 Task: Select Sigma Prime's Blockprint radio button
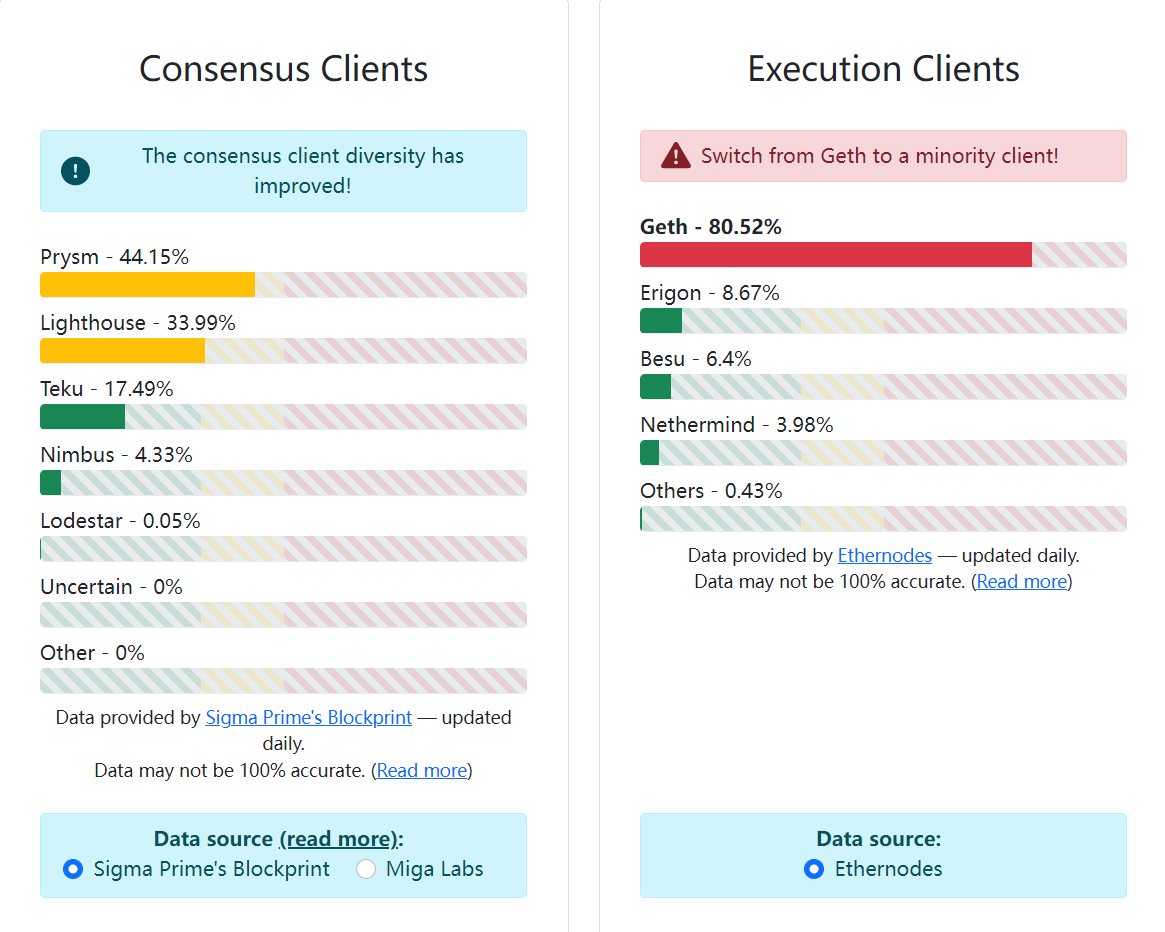point(73,869)
